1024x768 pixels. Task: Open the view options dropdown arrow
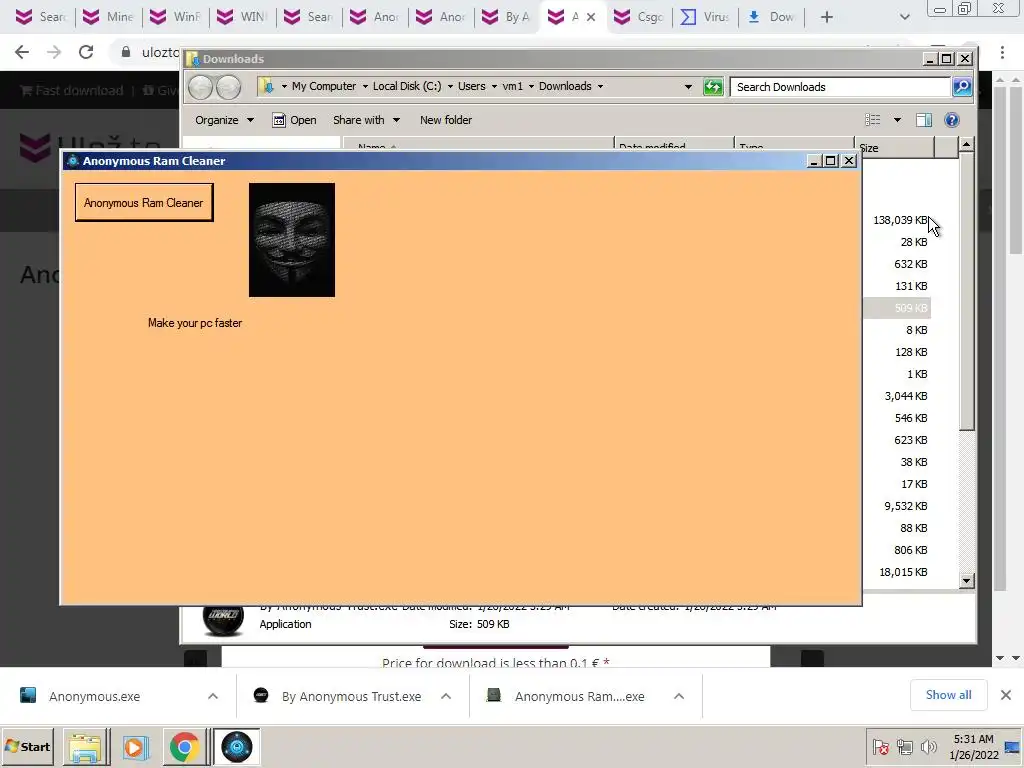tap(897, 120)
